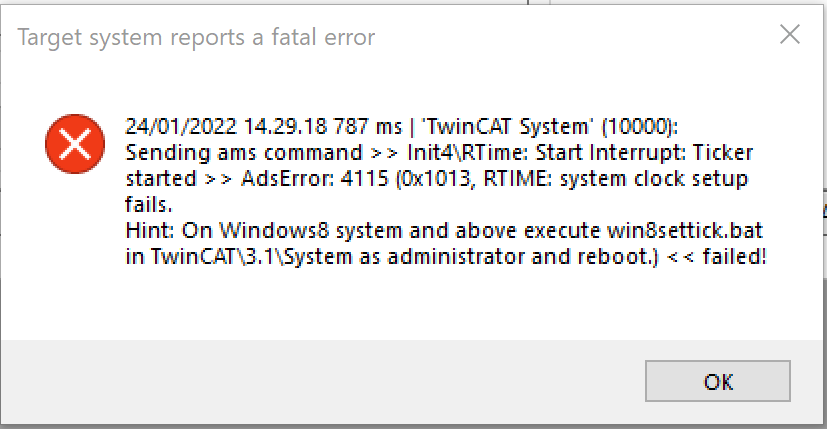Click the 'Target system reports a fatal error' title

(x=197, y=38)
